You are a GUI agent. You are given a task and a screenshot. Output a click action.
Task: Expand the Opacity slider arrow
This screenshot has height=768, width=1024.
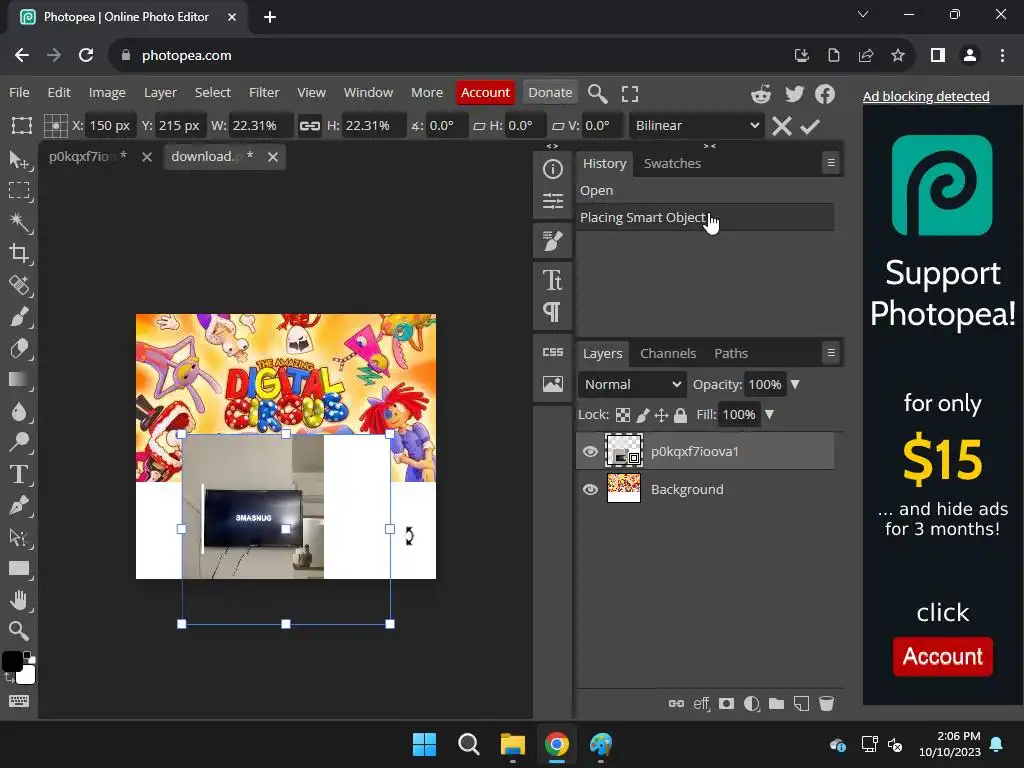(795, 385)
